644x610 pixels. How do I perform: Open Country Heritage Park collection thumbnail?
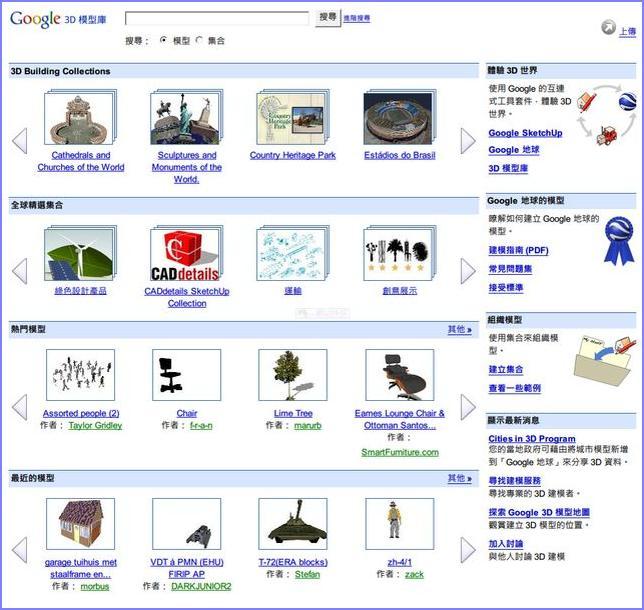pyautogui.click(x=293, y=117)
